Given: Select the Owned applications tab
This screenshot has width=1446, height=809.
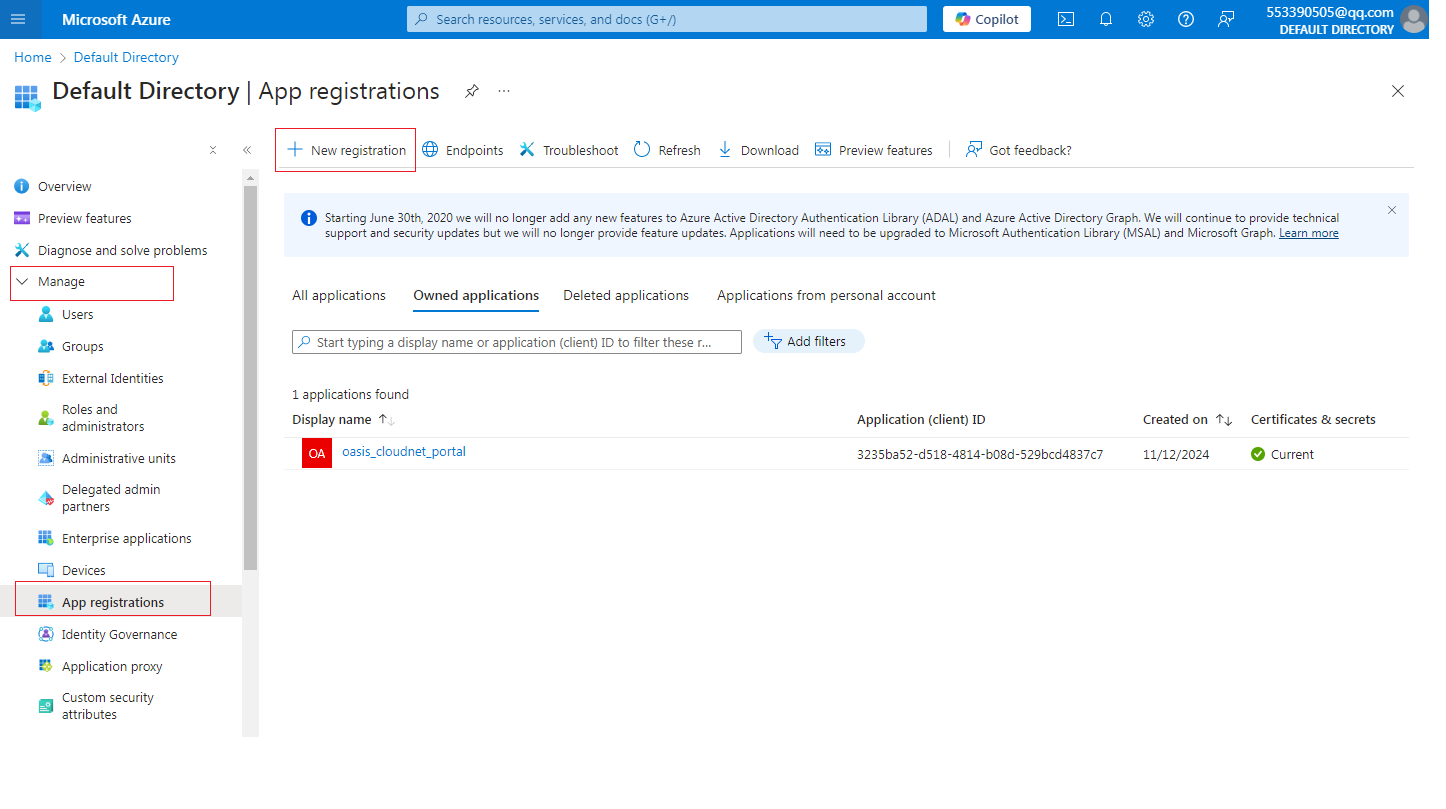Looking at the screenshot, I should 476,295.
